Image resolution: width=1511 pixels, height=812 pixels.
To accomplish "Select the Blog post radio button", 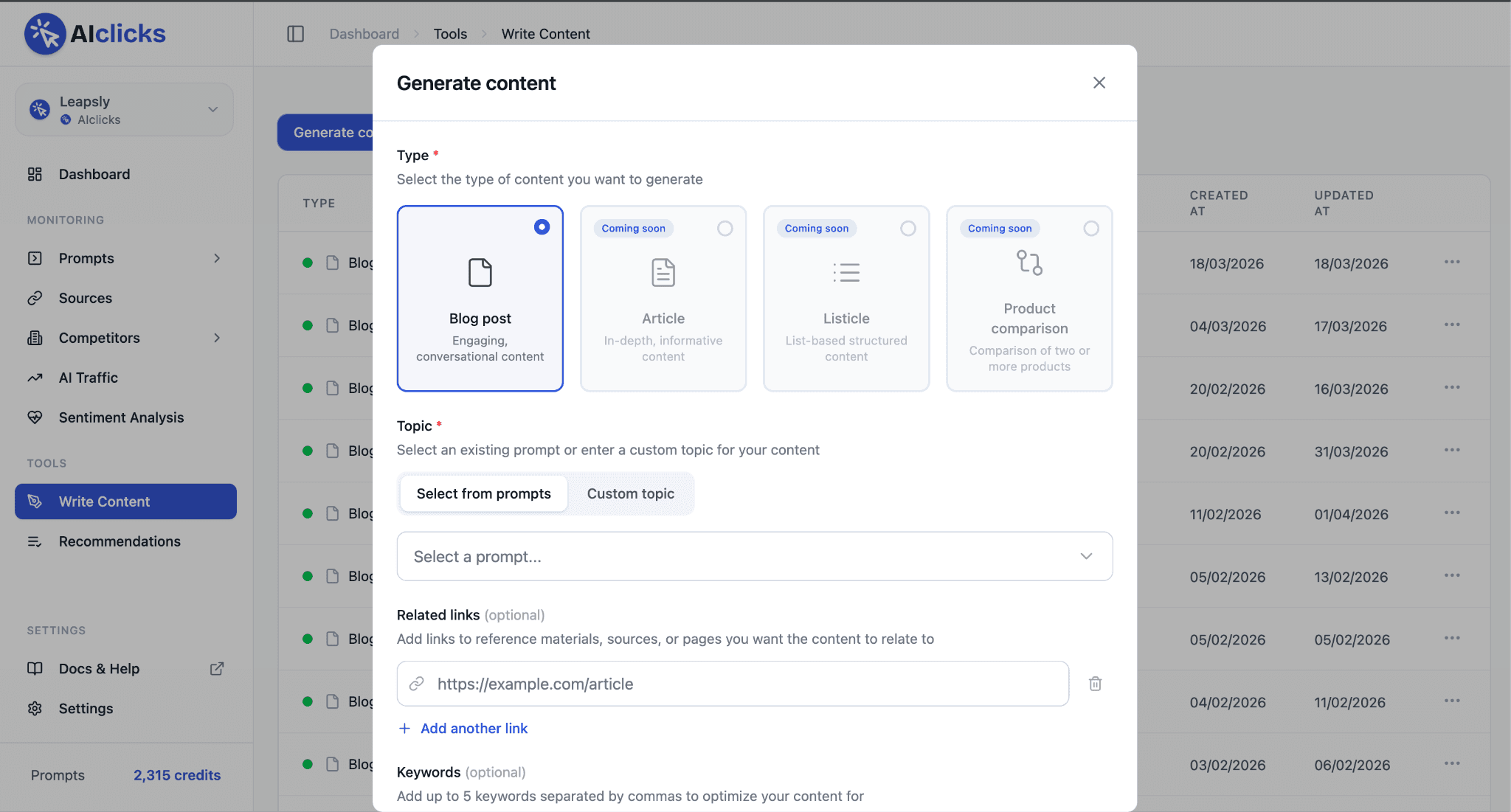I will [x=542, y=227].
